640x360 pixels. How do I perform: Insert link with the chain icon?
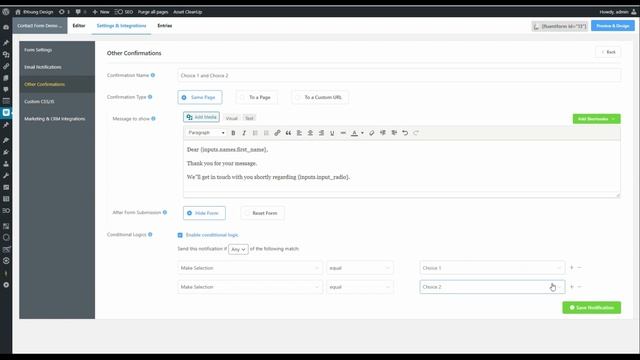[x=277, y=133]
